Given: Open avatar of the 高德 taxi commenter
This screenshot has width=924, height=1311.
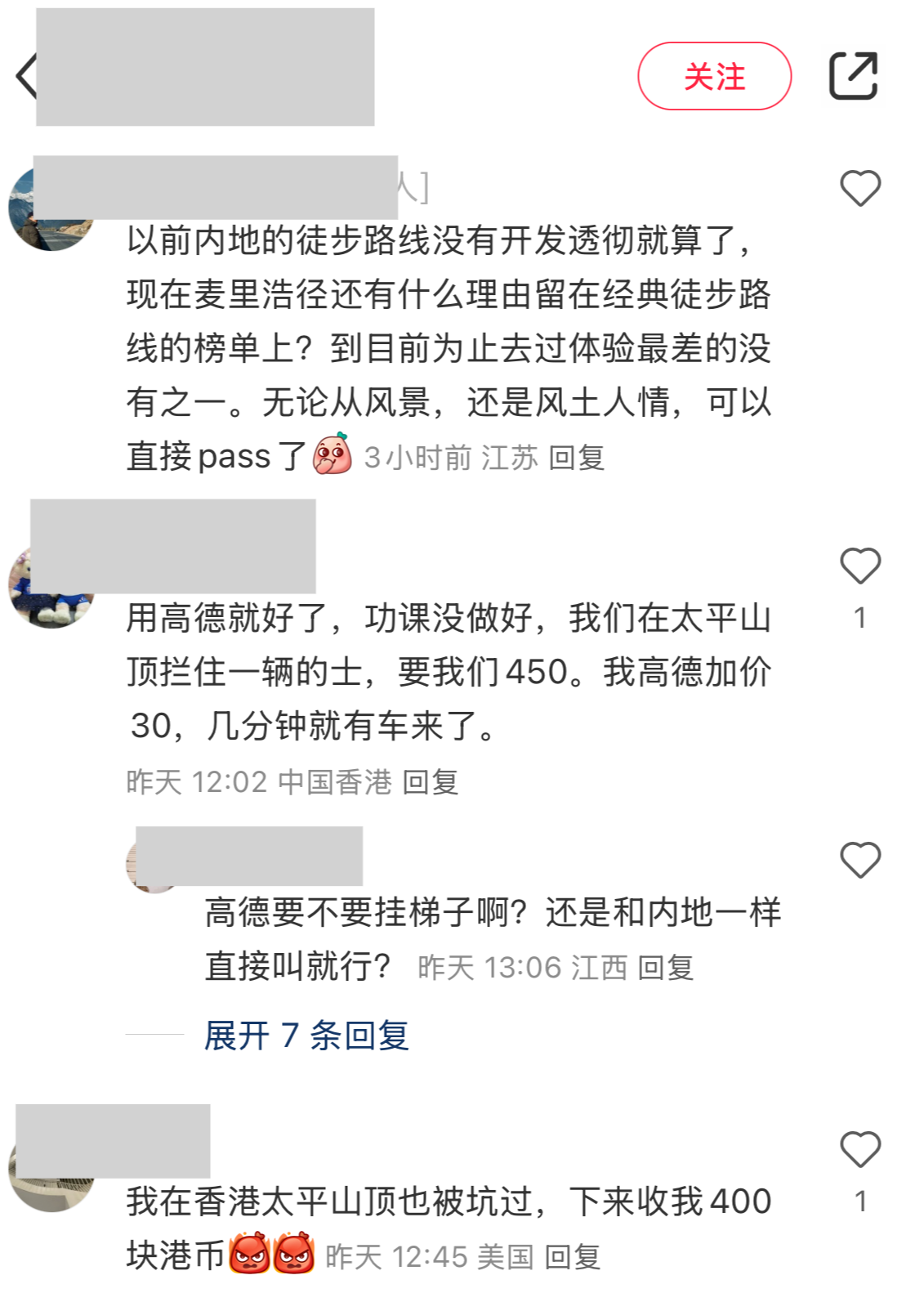Looking at the screenshot, I should pos(51,587).
